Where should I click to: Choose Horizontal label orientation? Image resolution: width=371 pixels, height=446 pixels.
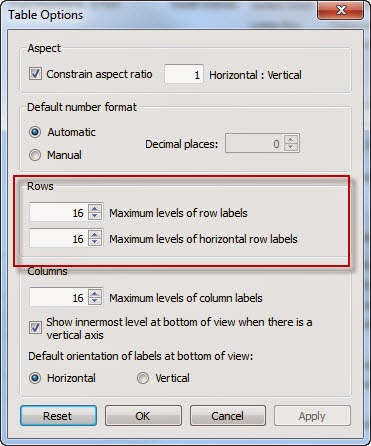(35, 378)
